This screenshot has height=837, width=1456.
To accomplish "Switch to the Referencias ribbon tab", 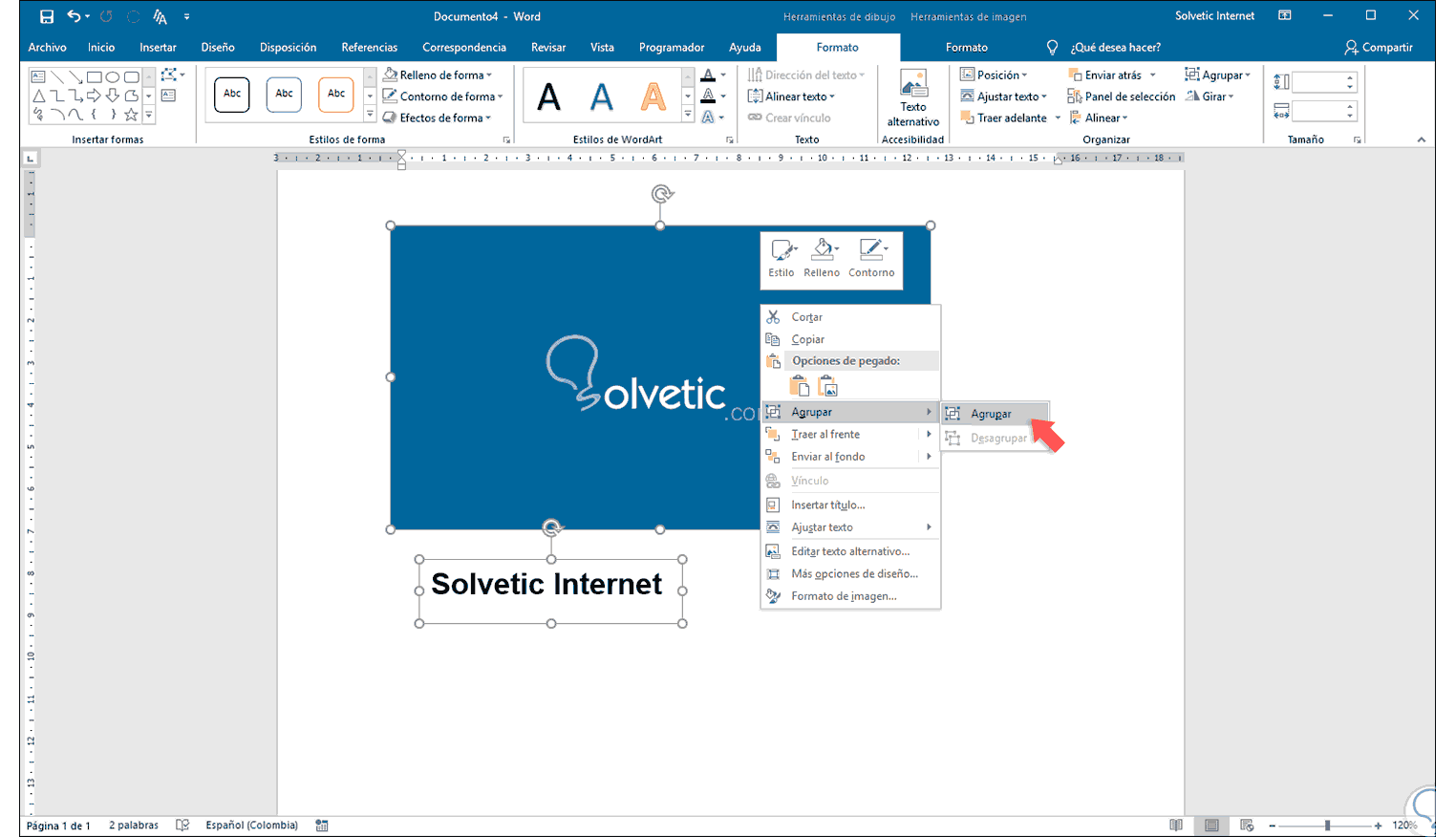I will pos(370,47).
